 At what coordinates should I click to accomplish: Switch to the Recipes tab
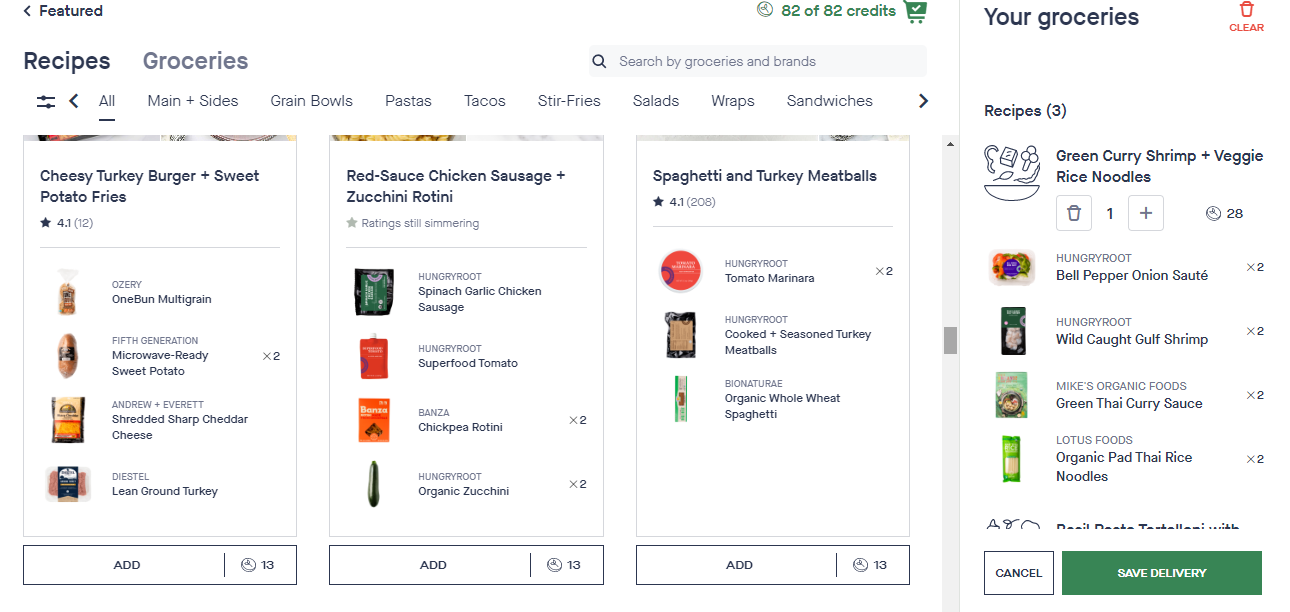click(x=67, y=61)
